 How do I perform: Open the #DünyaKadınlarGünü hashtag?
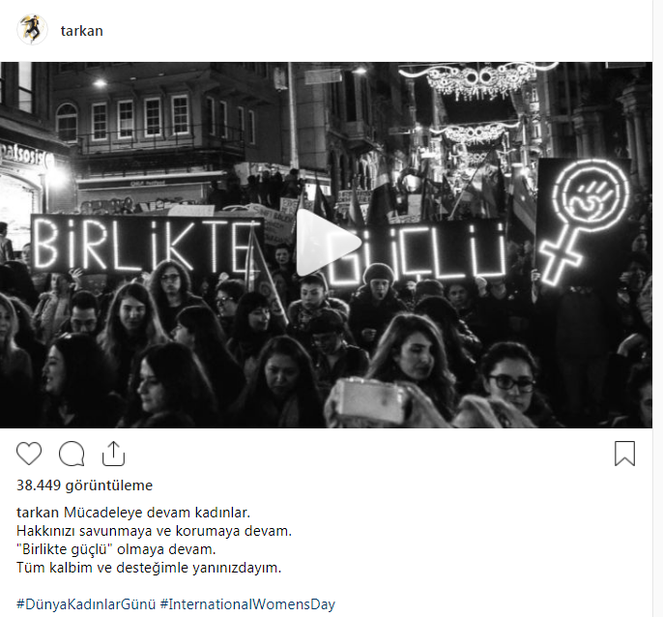(86, 604)
